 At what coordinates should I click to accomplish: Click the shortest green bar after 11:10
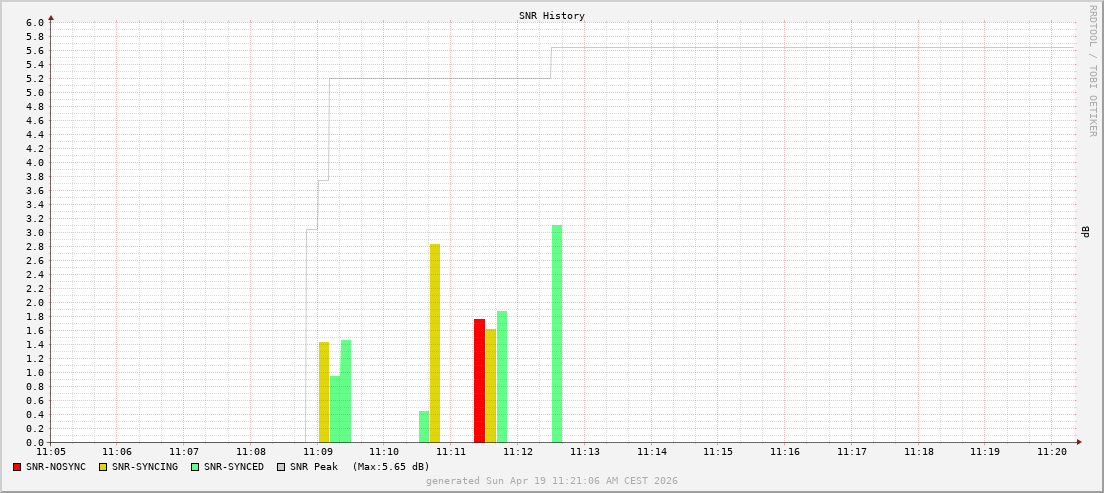pos(424,427)
